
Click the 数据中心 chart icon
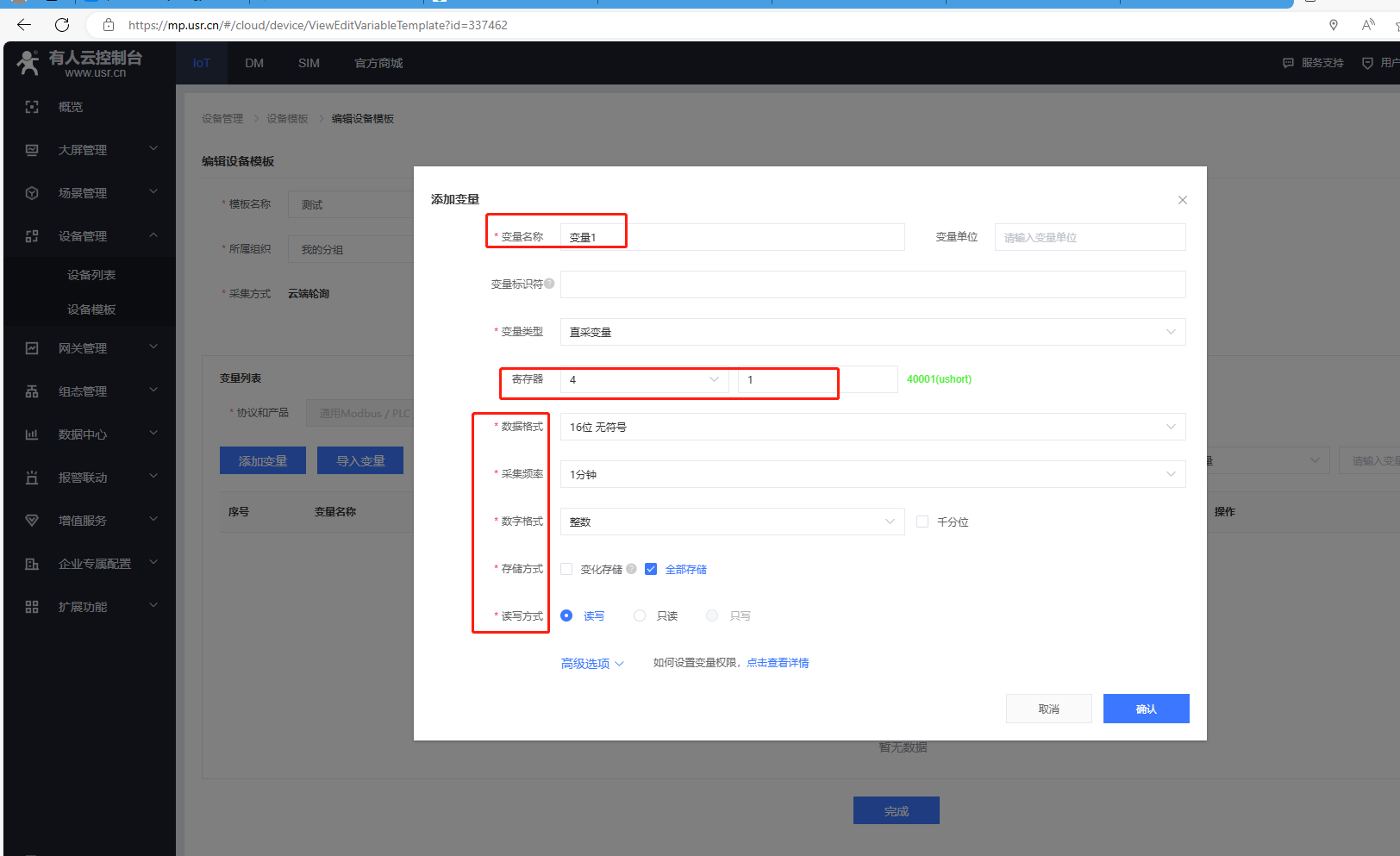pyautogui.click(x=32, y=434)
